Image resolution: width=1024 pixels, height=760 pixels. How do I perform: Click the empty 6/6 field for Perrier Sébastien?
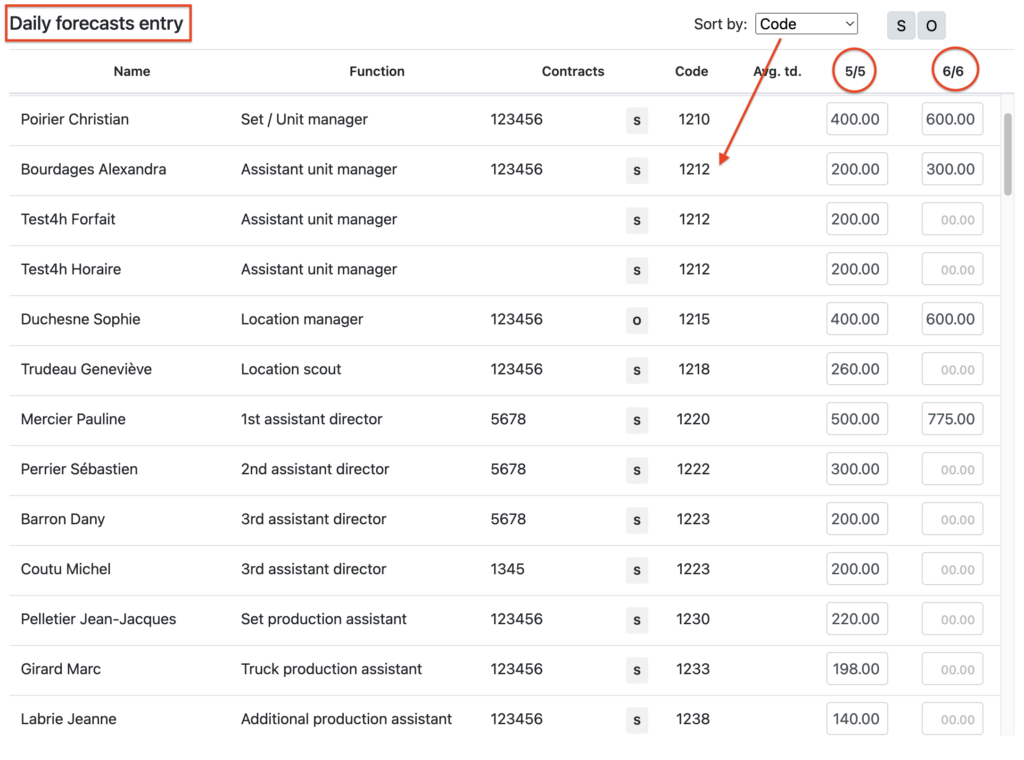coord(952,469)
